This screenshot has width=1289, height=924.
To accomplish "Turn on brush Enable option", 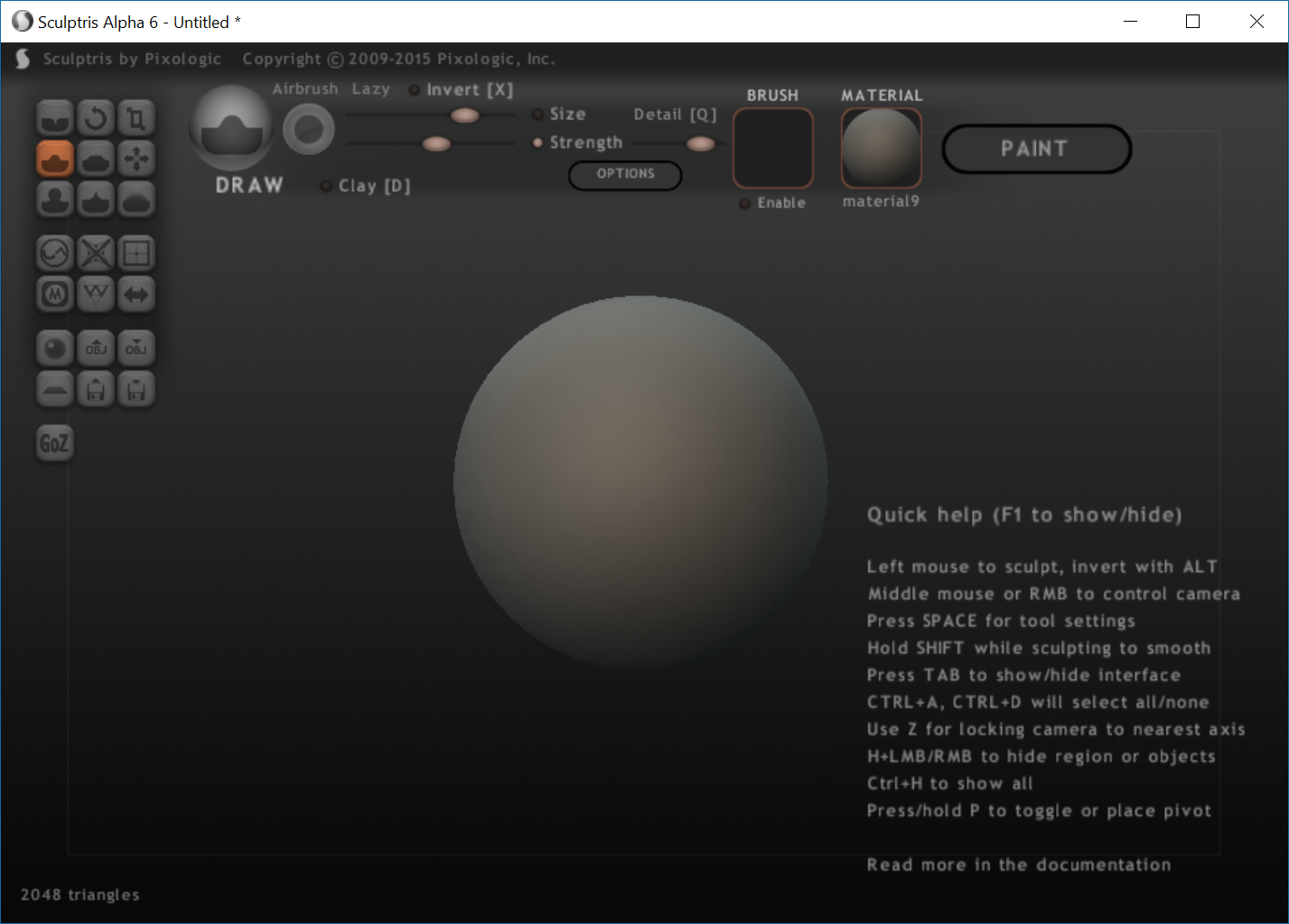I will (x=772, y=203).
